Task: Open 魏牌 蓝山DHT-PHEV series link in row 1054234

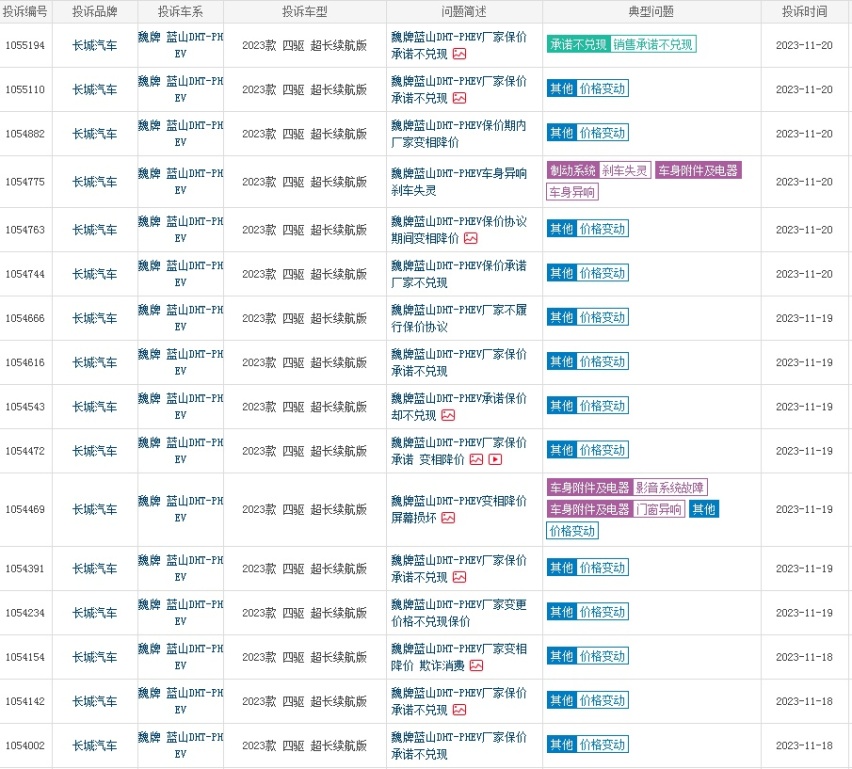Action: tap(180, 612)
